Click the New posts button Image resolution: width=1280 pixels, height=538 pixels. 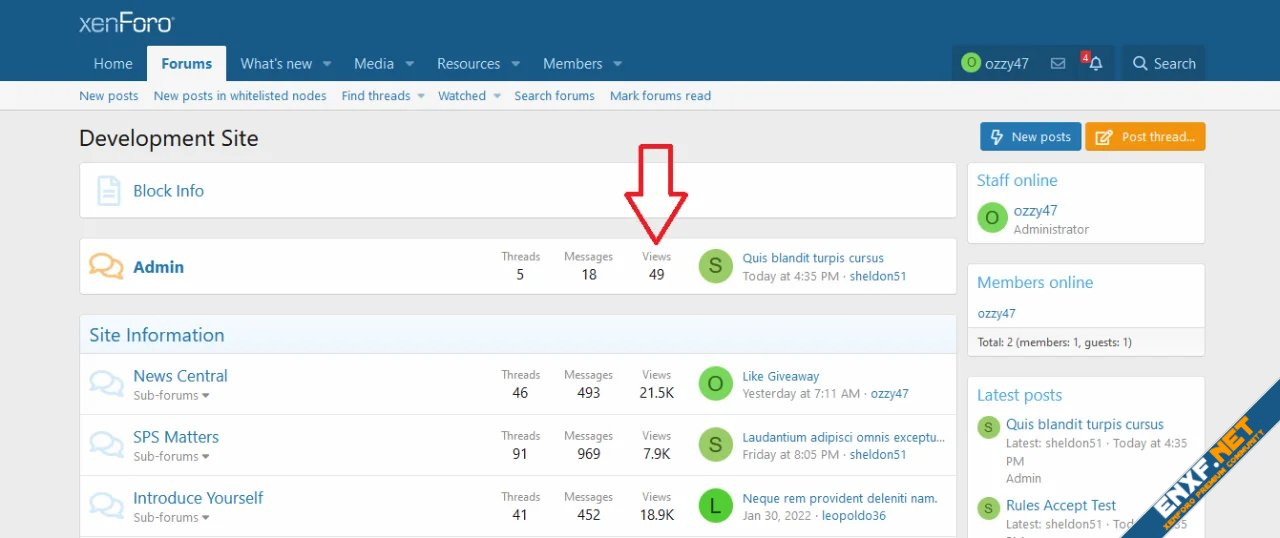(x=1030, y=137)
